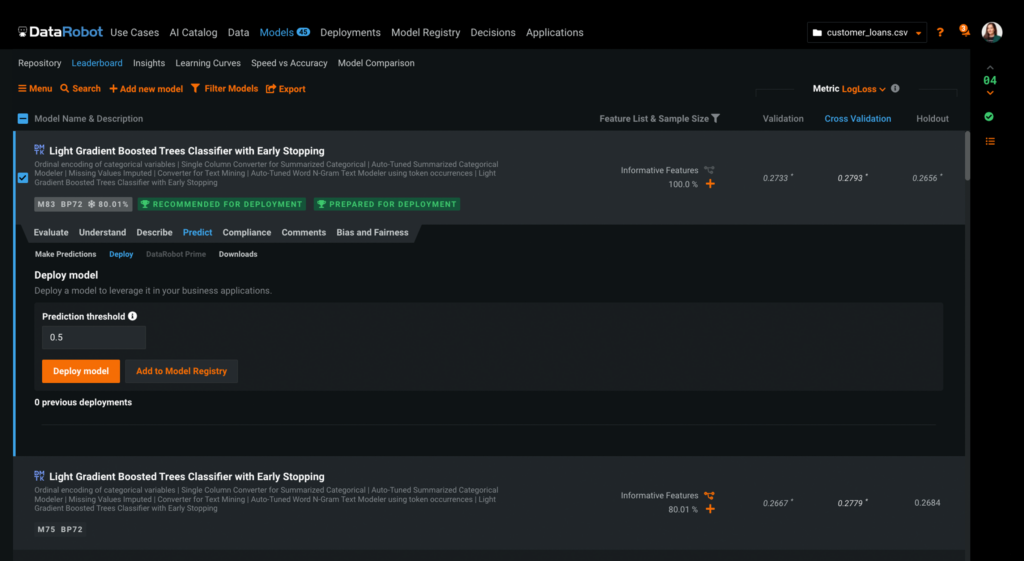Switch to the Repository tab
The width and height of the screenshot is (1024, 561).
click(39, 63)
